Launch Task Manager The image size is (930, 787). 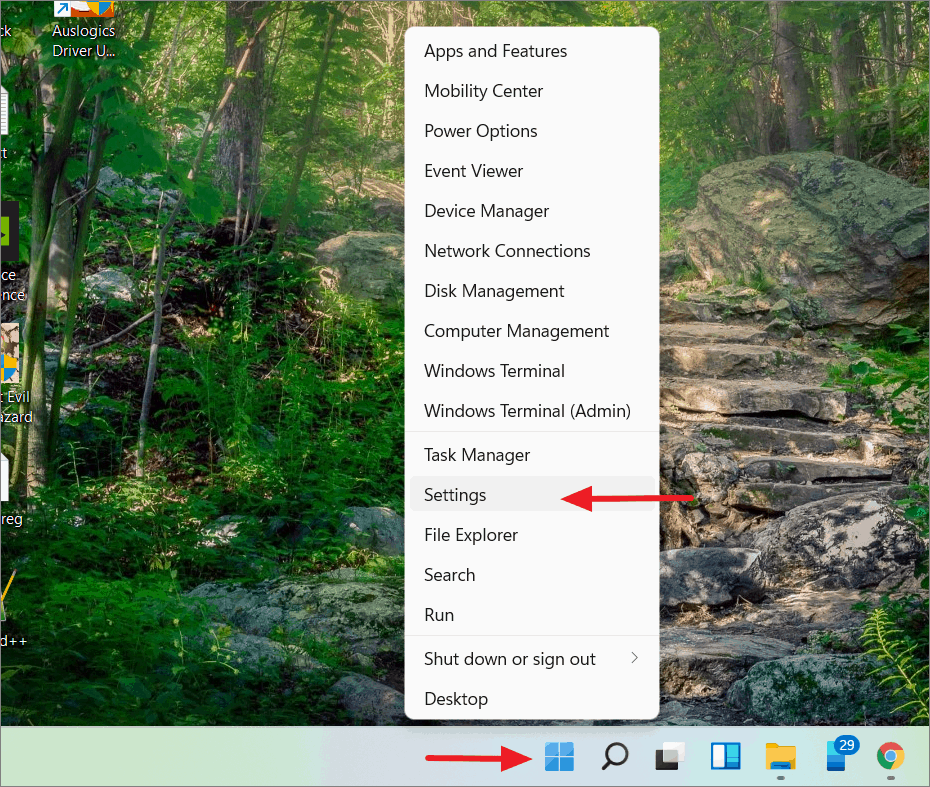click(x=477, y=454)
